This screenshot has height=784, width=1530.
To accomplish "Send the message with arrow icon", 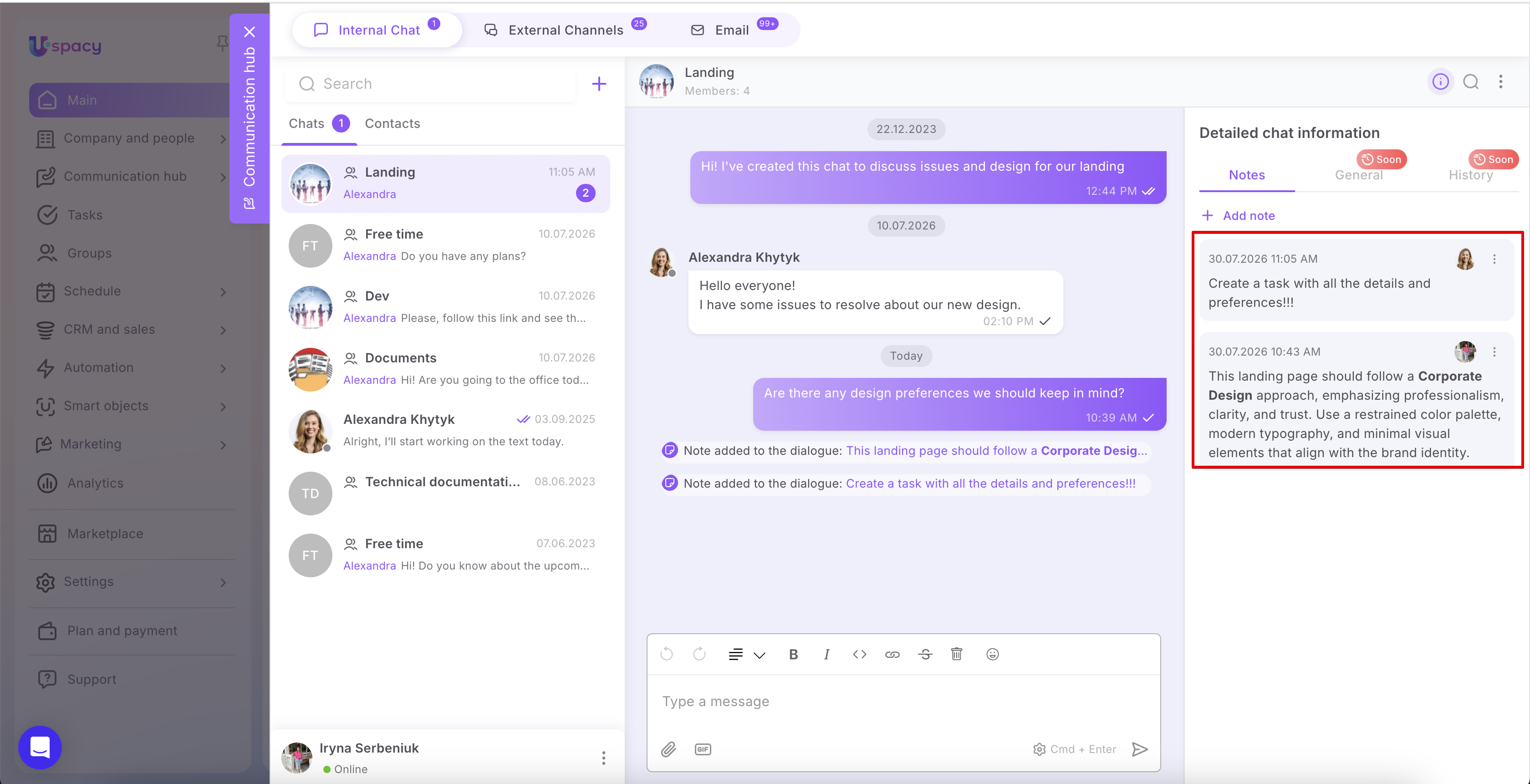I will 1140,749.
